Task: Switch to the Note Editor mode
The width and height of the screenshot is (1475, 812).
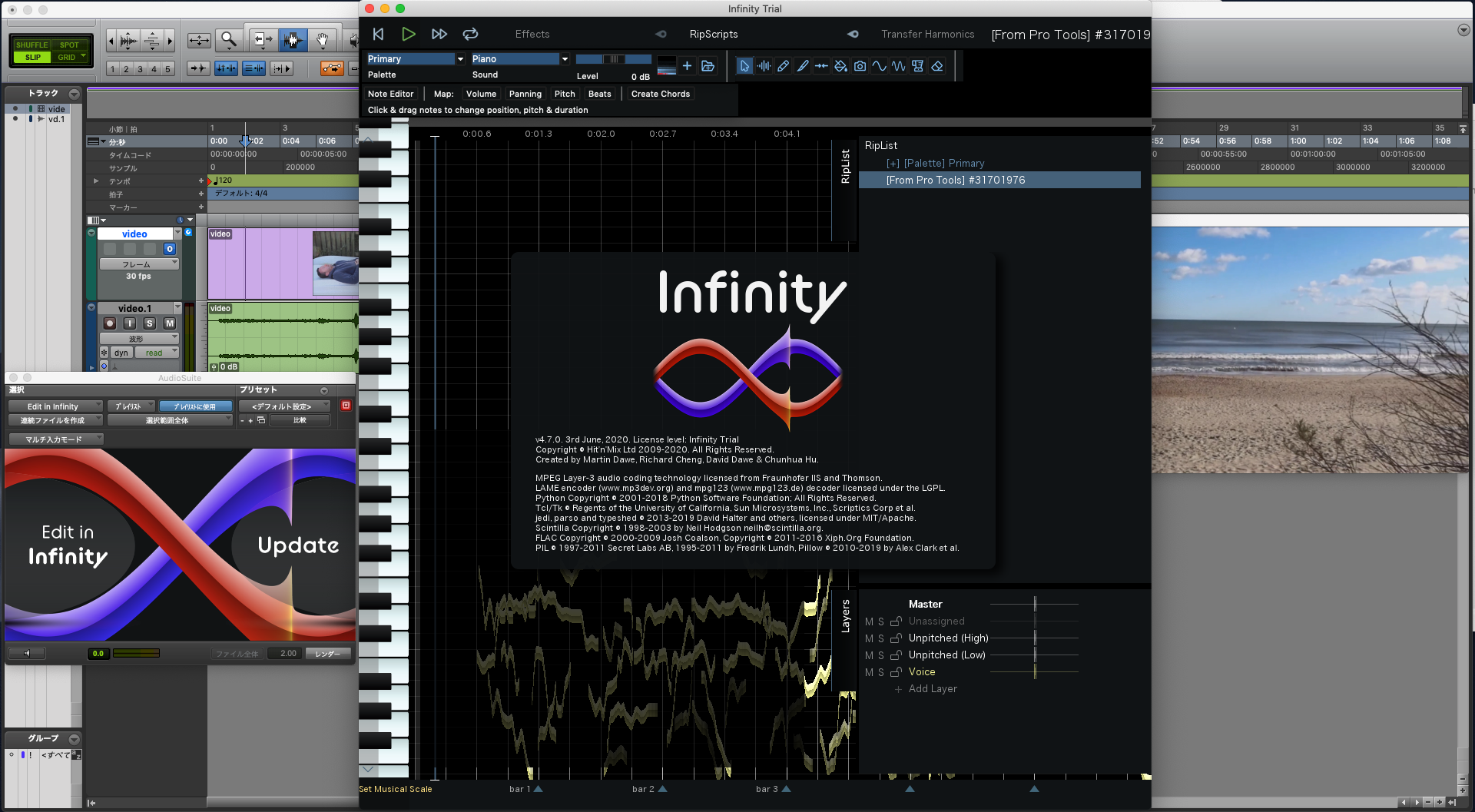Action: pos(390,94)
